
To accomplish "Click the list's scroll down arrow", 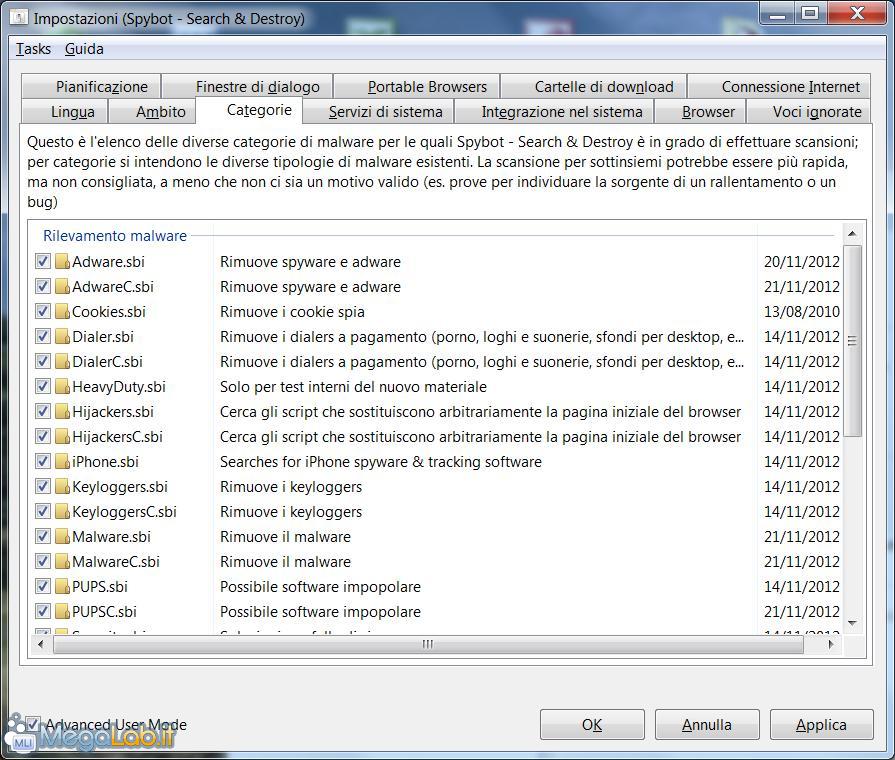I will tap(852, 623).
